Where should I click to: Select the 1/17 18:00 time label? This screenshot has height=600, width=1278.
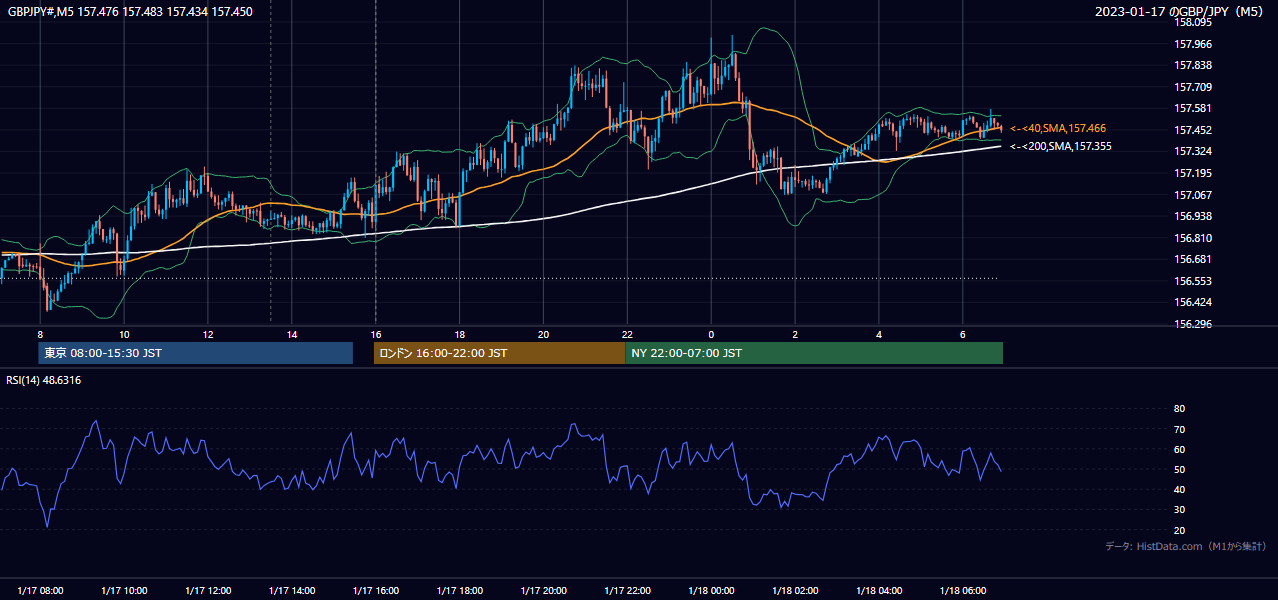(459, 590)
